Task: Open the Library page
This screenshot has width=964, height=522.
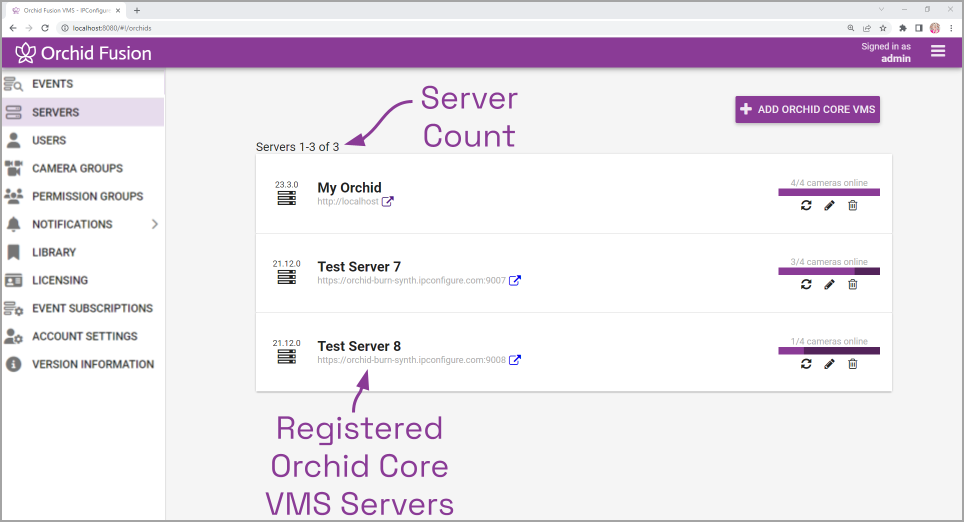Action: (x=83, y=252)
